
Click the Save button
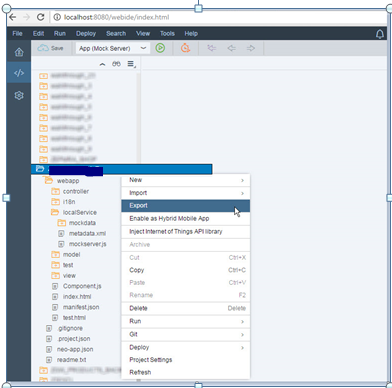point(50,48)
